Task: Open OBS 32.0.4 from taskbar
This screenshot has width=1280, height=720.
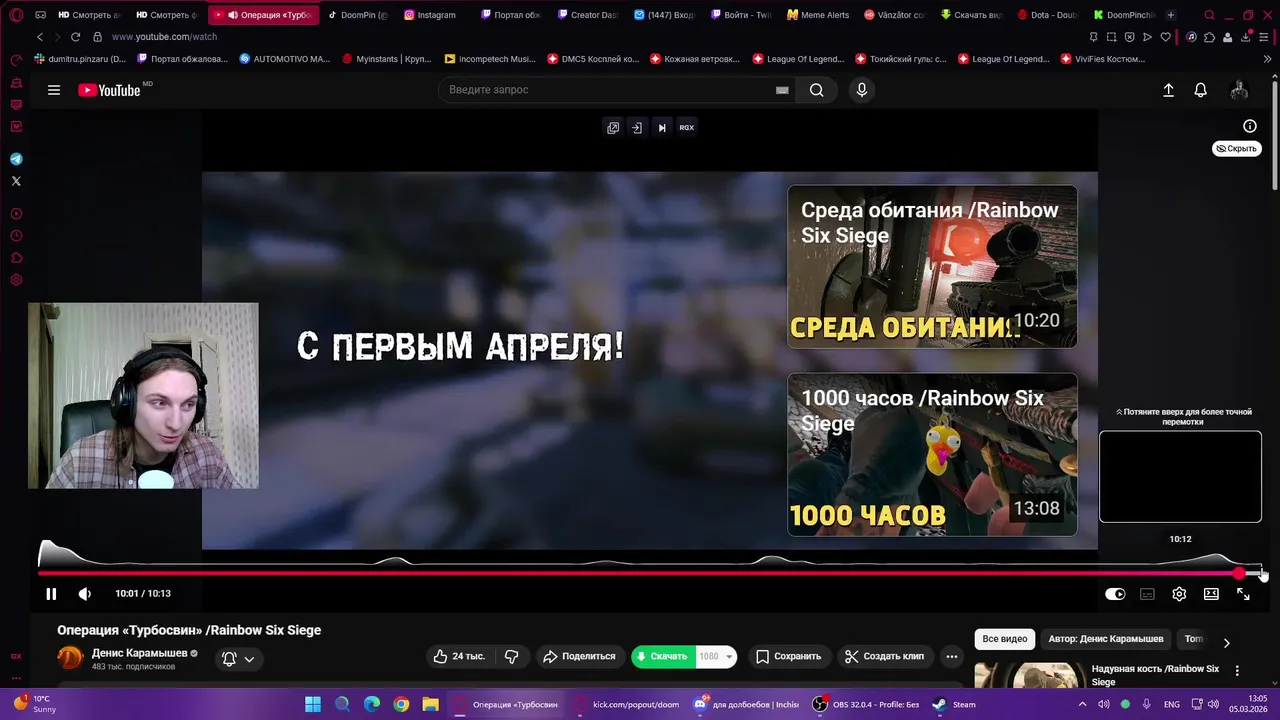Action: click(x=866, y=704)
